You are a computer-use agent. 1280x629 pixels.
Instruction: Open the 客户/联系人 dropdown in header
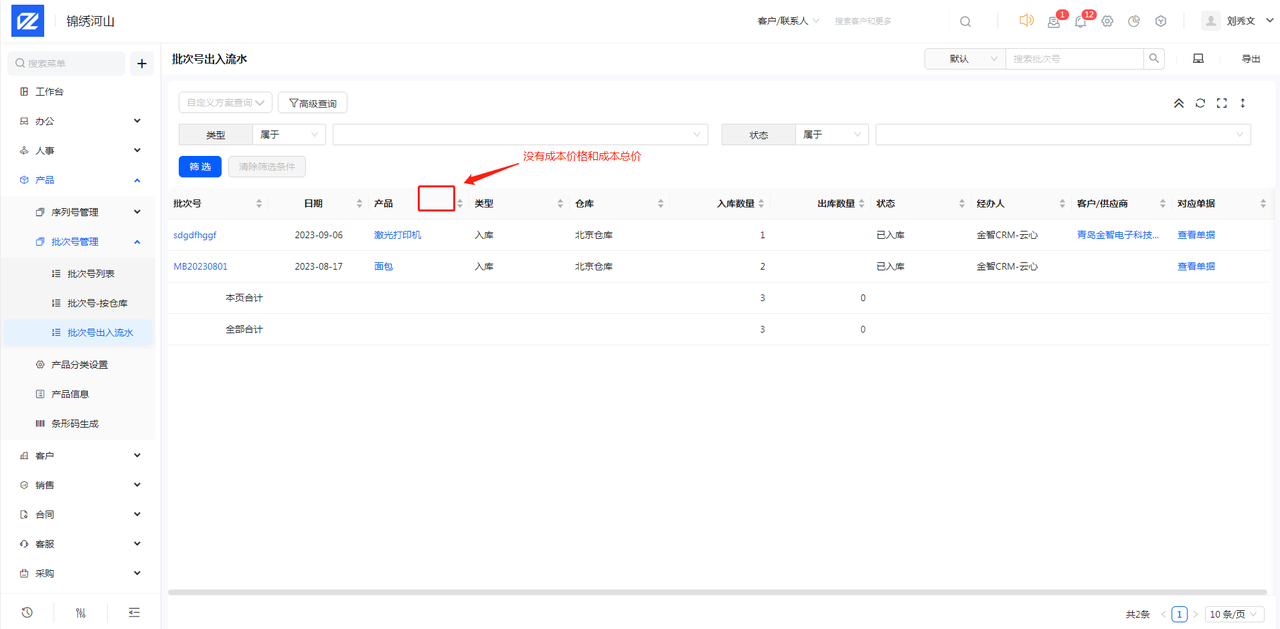coord(789,21)
